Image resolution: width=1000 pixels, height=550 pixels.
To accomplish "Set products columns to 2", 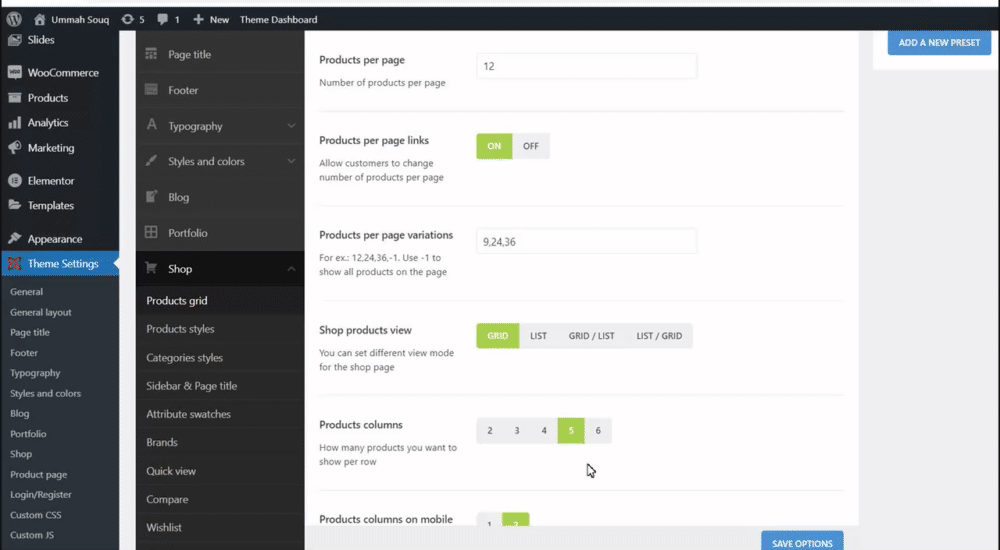I will (490, 431).
